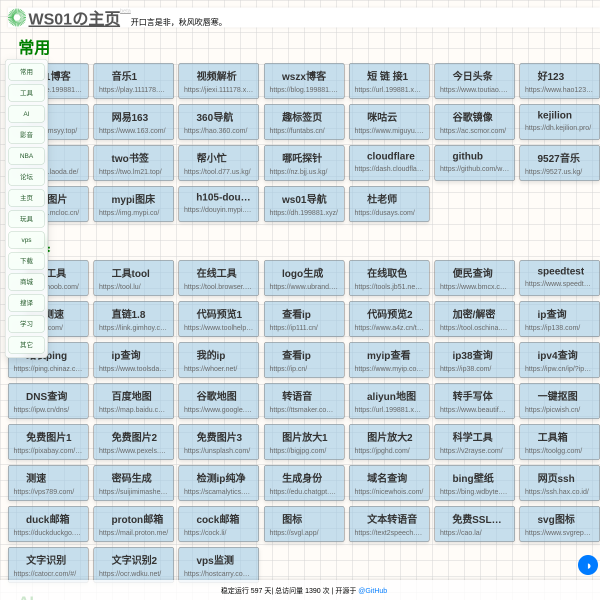Launch the 转手写体 card

[474, 401]
